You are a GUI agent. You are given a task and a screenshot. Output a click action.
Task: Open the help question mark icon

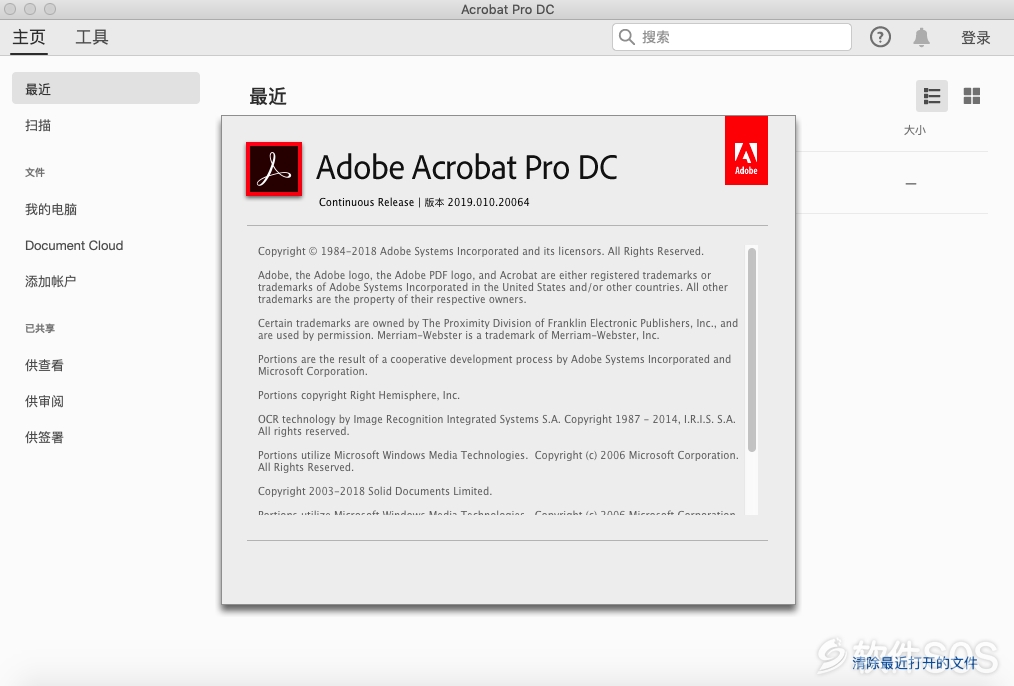pos(879,37)
